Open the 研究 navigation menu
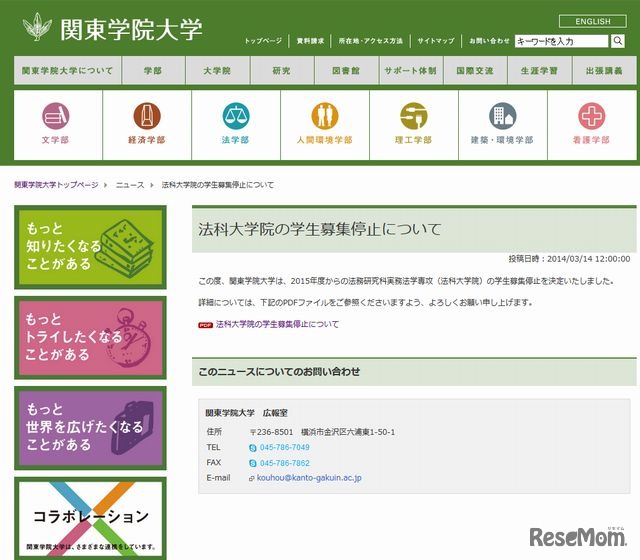Image resolution: width=640 pixels, height=560 pixels. [282, 70]
